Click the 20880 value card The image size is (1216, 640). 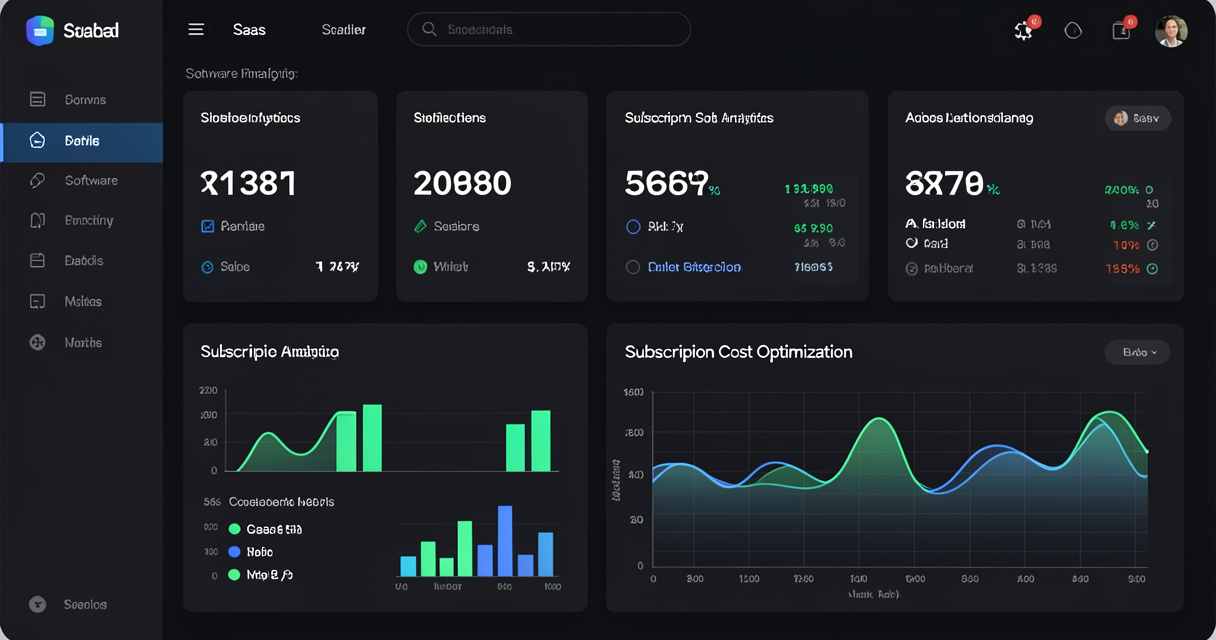[492, 196]
